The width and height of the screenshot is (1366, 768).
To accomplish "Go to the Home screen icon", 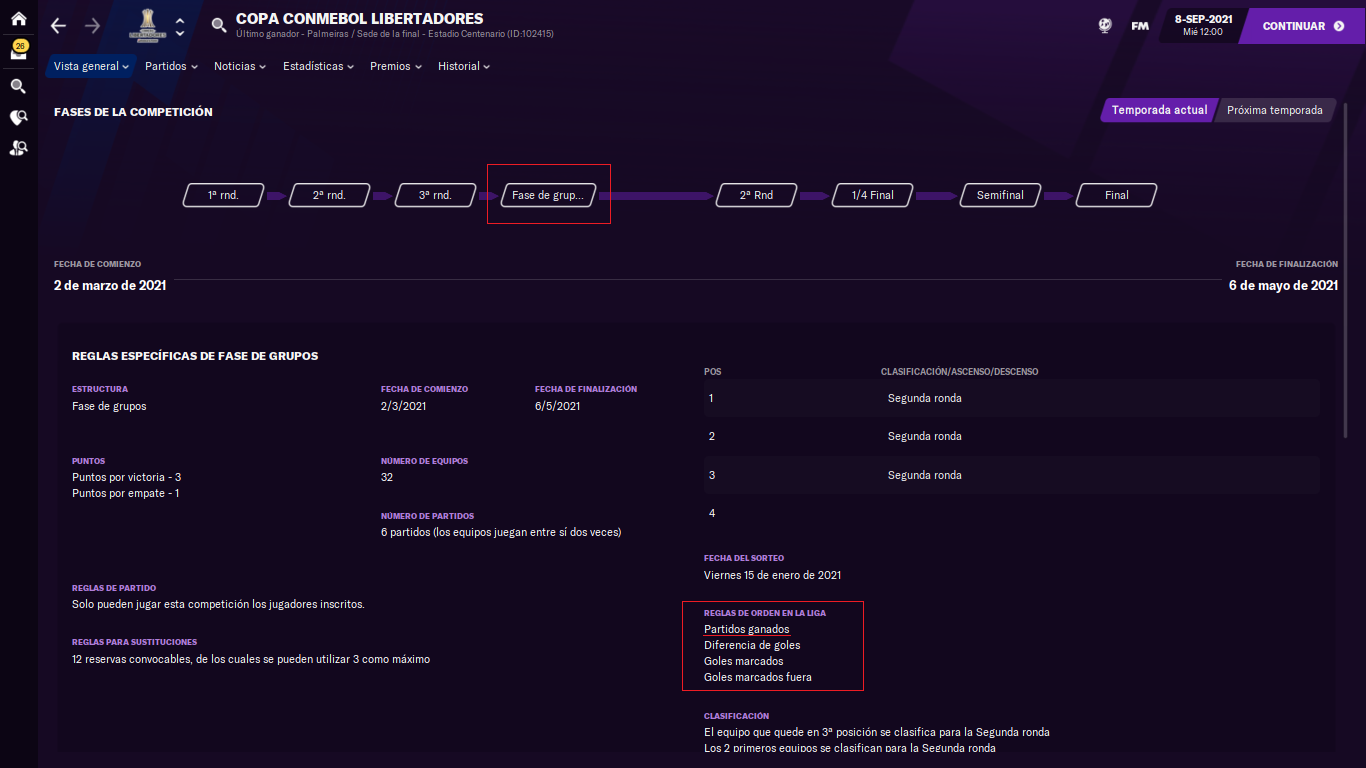I will point(18,18).
